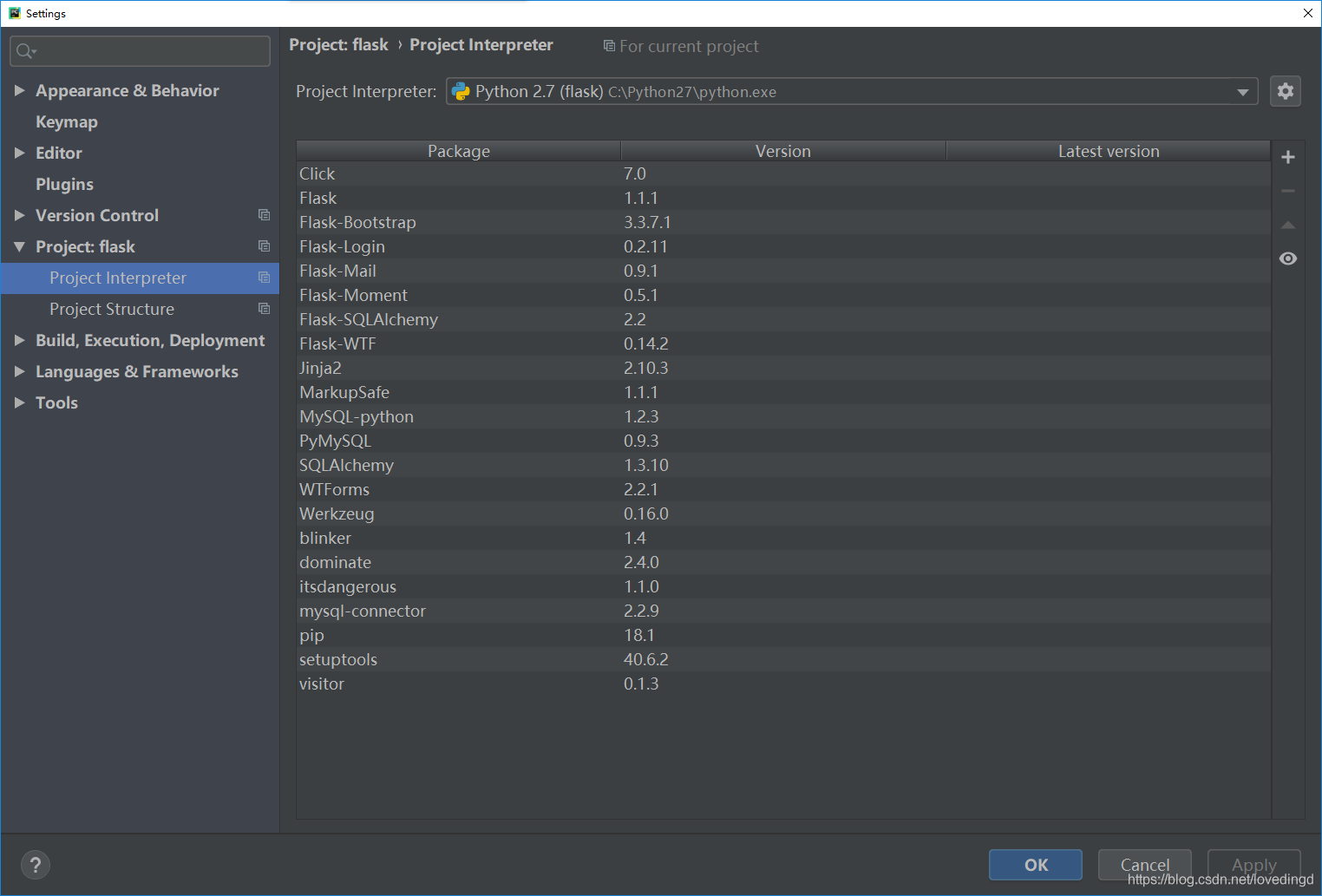The image size is (1322, 896).
Task: Select the Flask-Login package row
Action: click(x=783, y=246)
